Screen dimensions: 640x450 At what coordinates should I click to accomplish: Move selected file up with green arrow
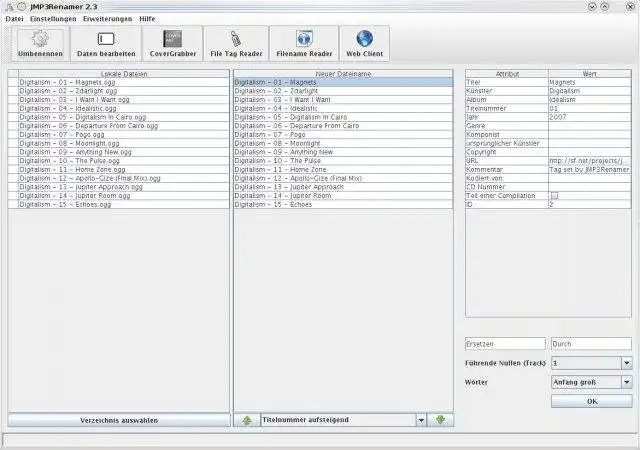point(247,420)
